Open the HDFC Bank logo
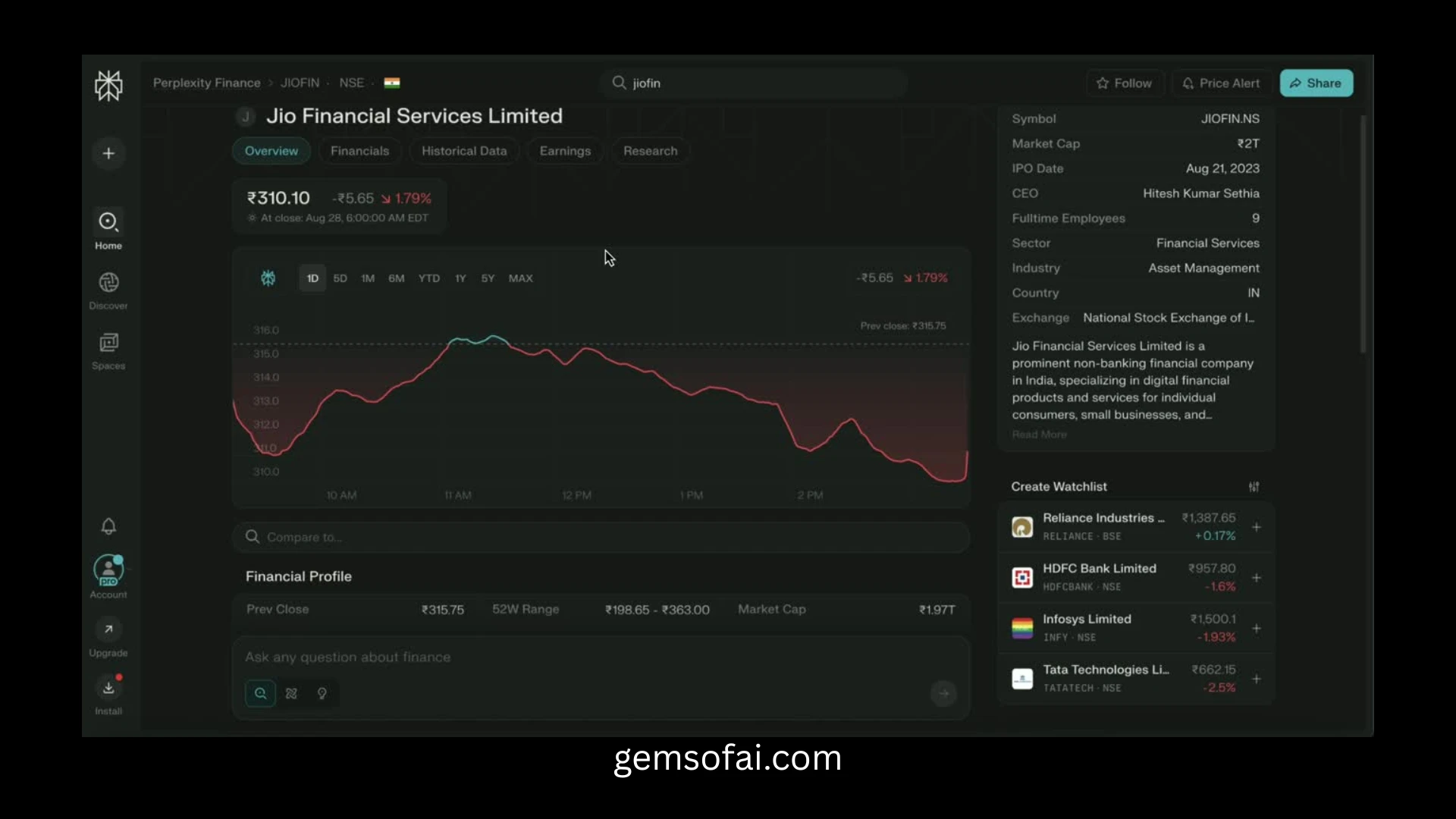This screenshot has width=1456, height=819. 1022,578
